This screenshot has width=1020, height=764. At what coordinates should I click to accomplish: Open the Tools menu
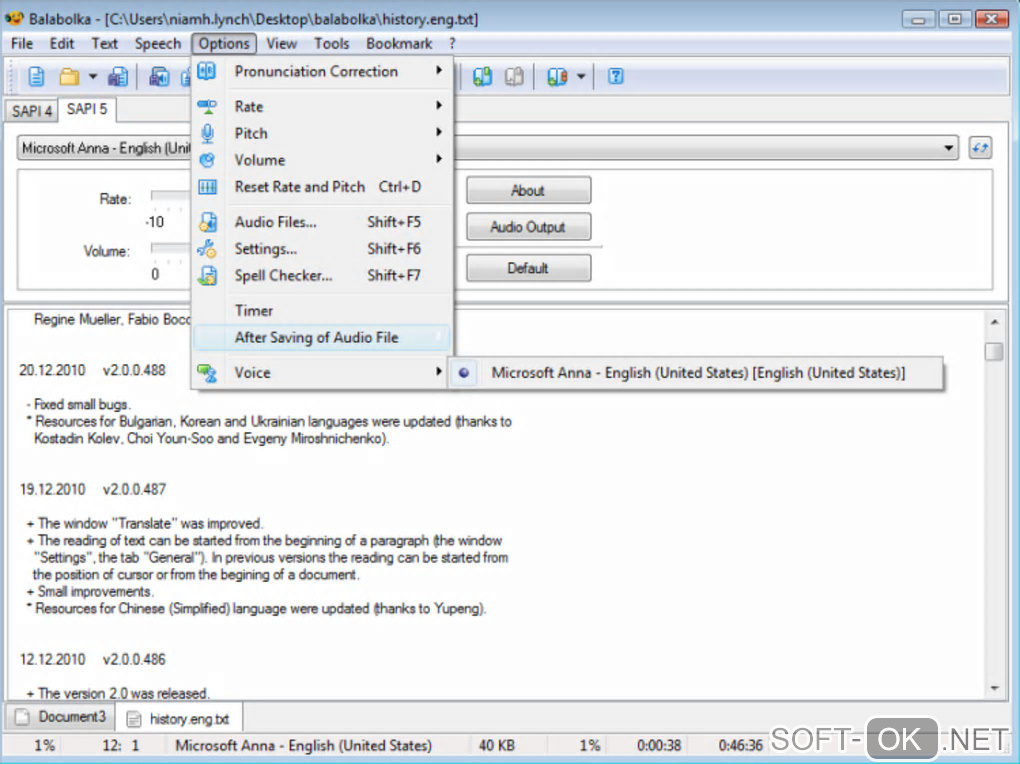click(x=331, y=44)
